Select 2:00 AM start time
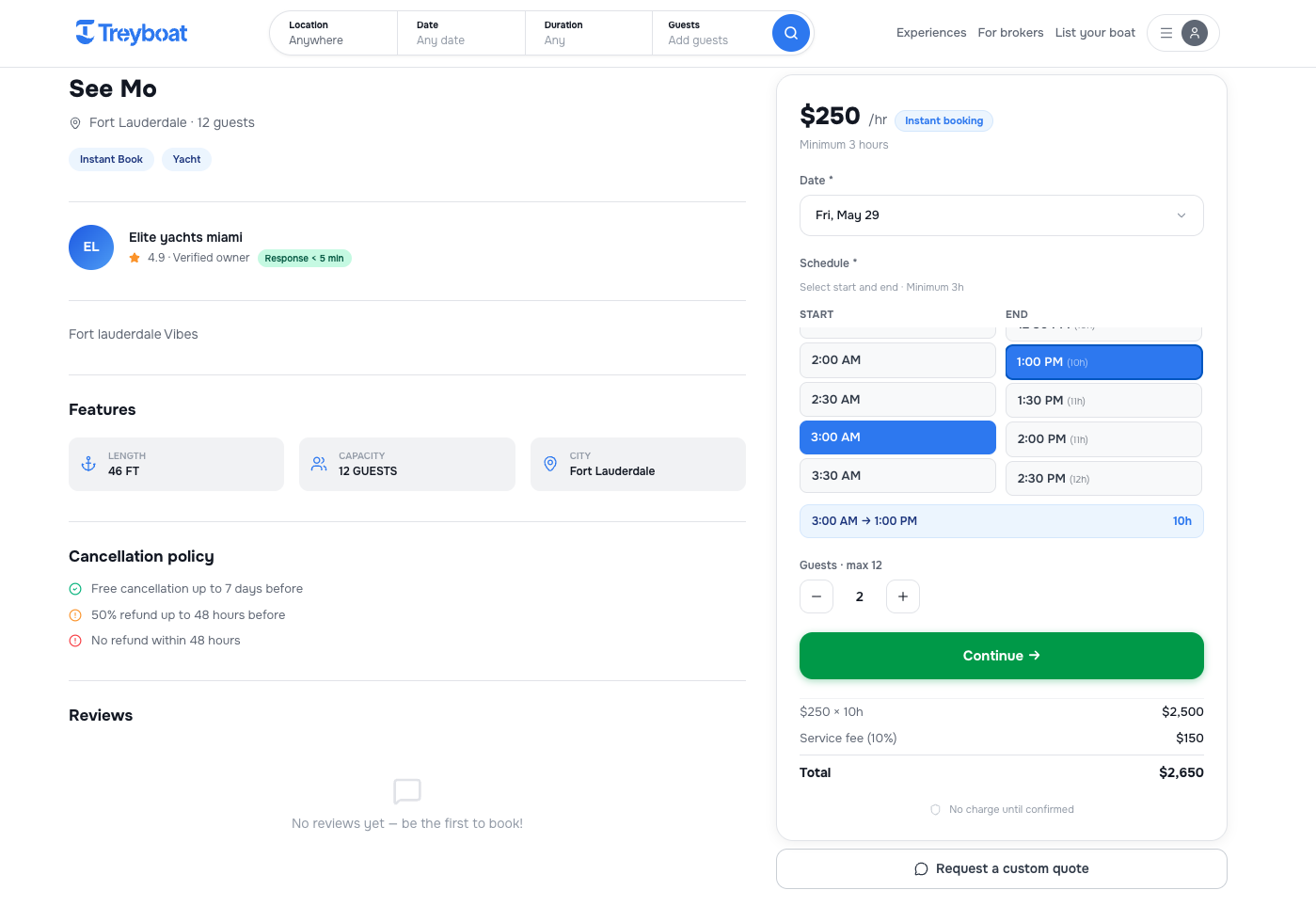 (897, 360)
